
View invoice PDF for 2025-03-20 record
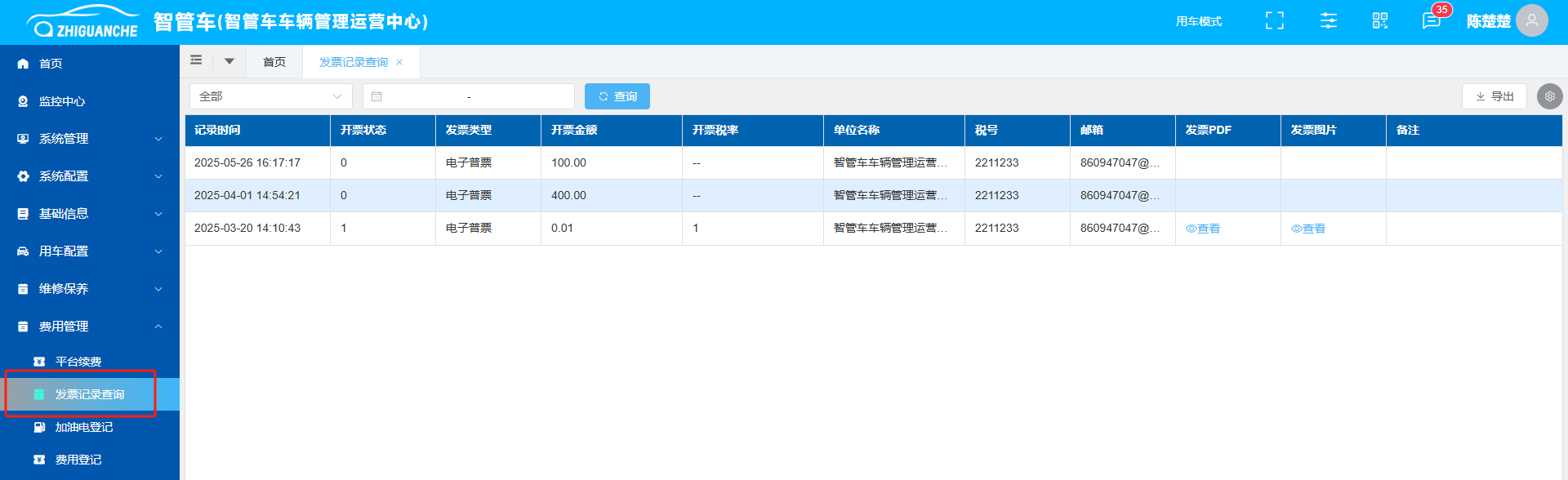pyautogui.click(x=1203, y=229)
